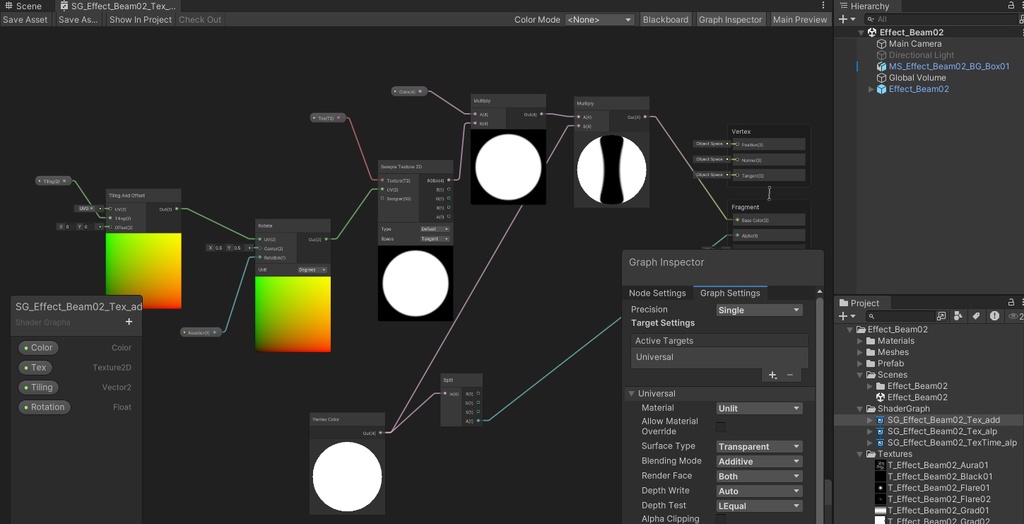1024x524 pixels.
Task: Select the T_Effect_Beam02_Flare01 texture thumbnail
Action: (880, 488)
